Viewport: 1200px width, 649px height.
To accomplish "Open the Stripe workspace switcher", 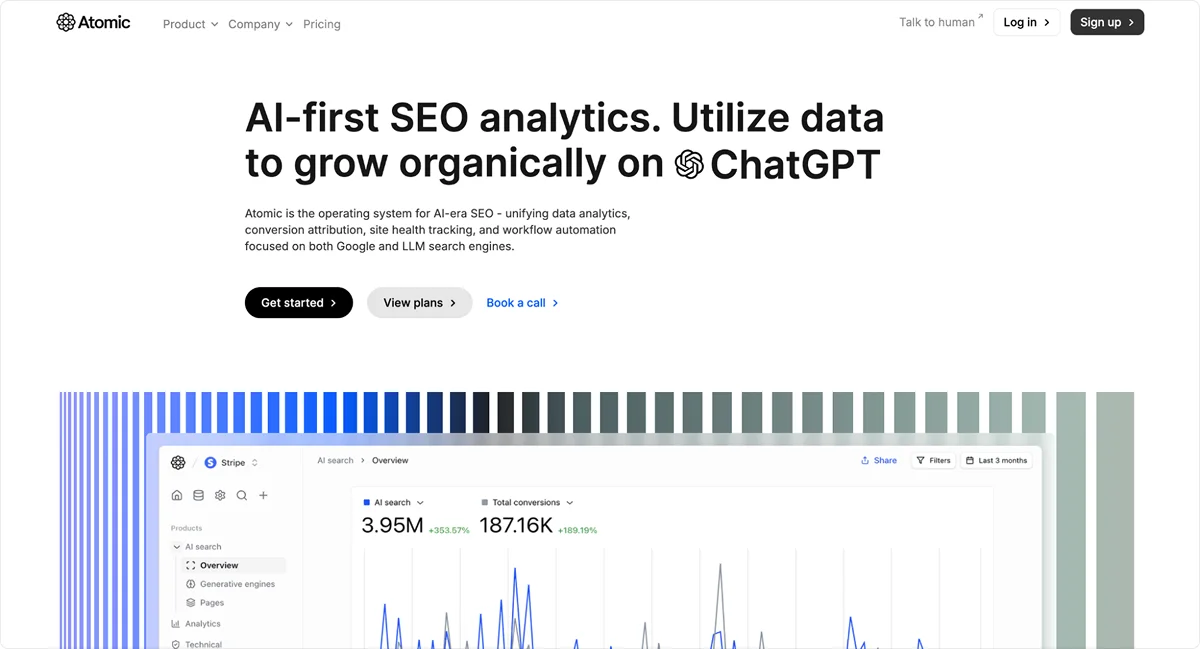I will 232,463.
